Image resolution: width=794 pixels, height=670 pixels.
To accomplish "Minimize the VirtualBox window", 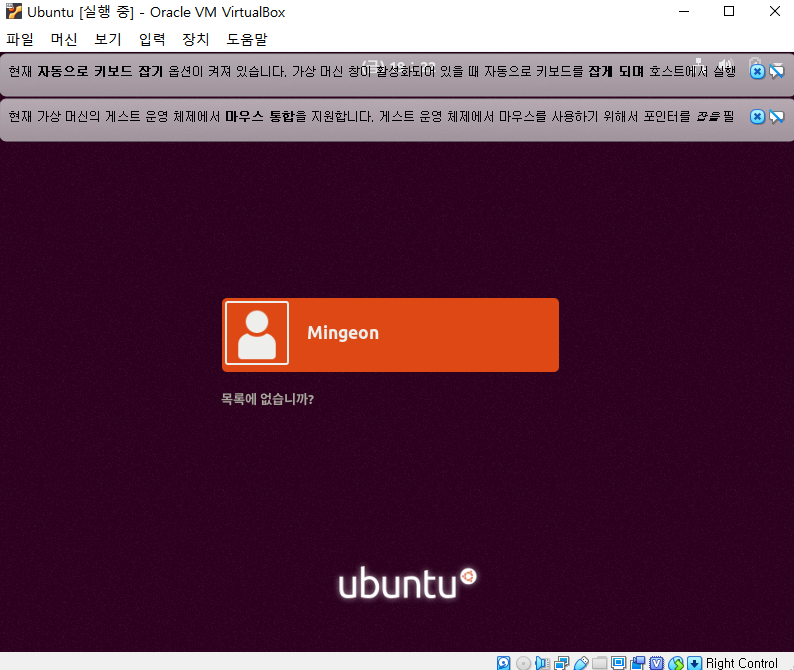I will click(x=684, y=11).
